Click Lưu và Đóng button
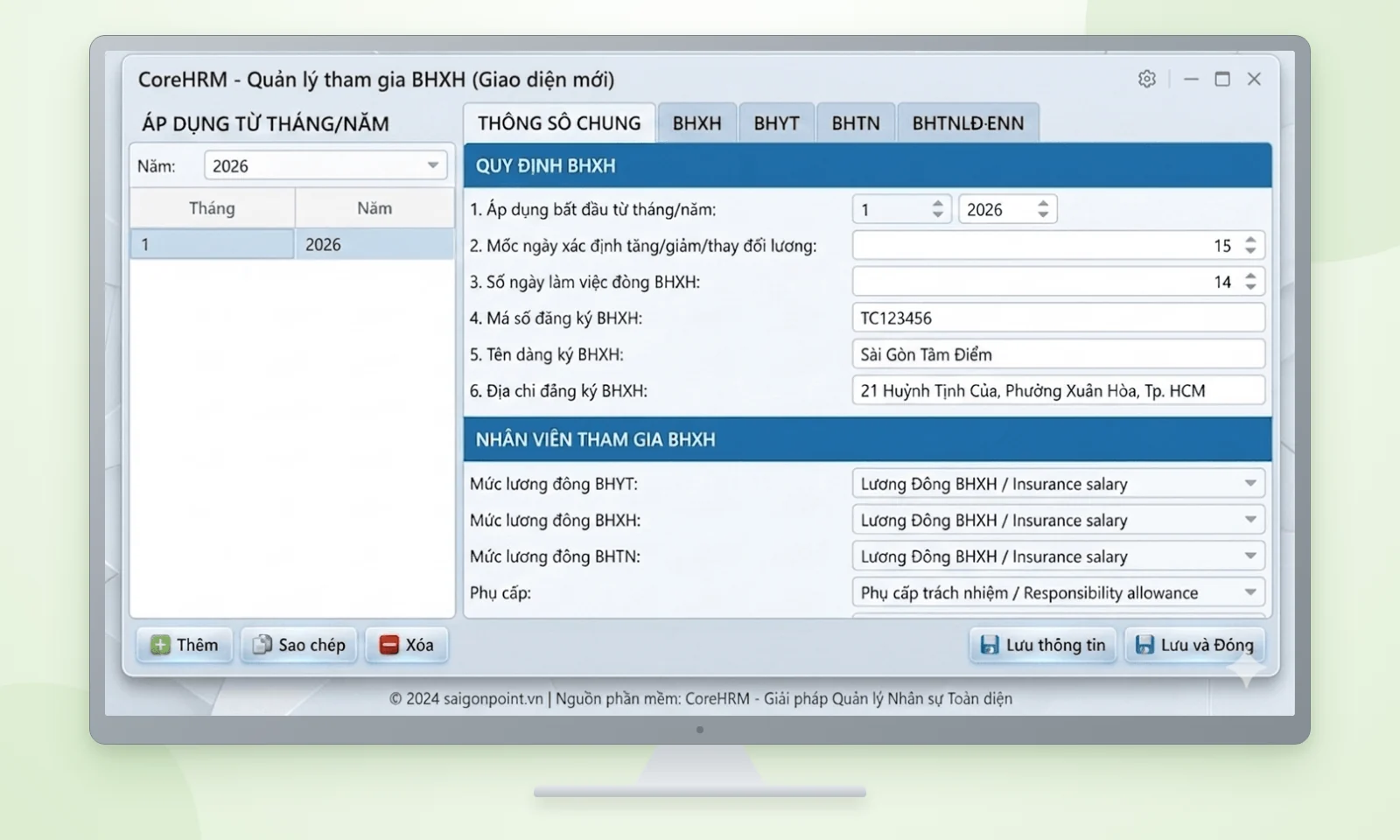1400x840 pixels. point(1194,645)
